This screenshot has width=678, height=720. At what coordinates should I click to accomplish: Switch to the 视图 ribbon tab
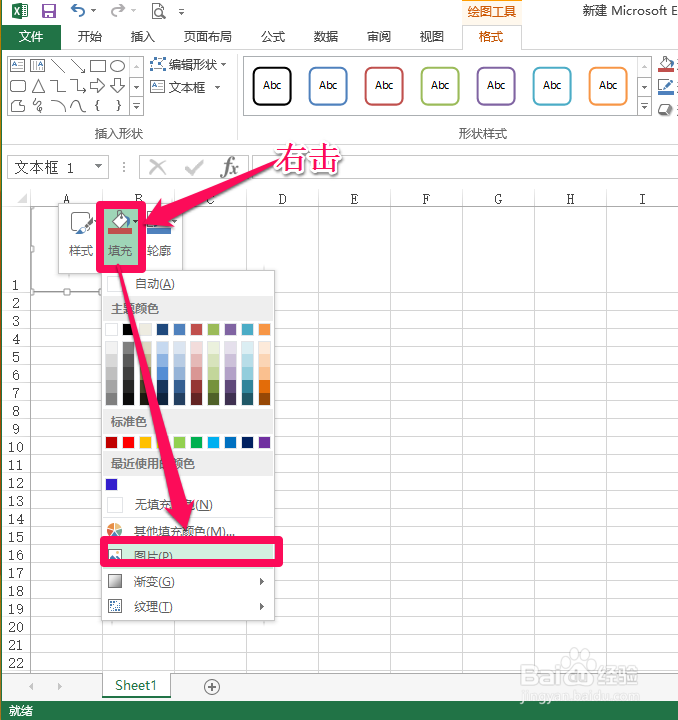(x=431, y=37)
